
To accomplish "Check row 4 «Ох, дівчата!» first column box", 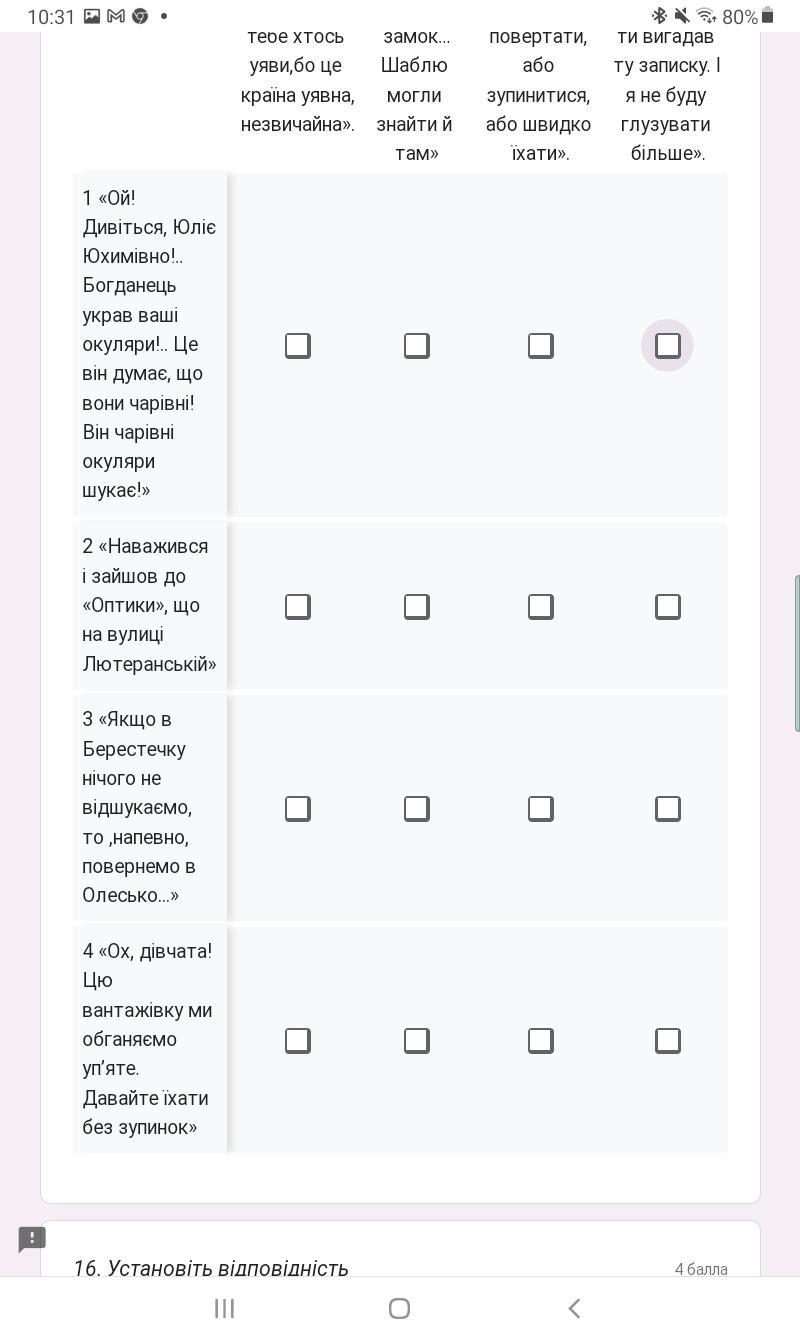I will tap(297, 1040).
